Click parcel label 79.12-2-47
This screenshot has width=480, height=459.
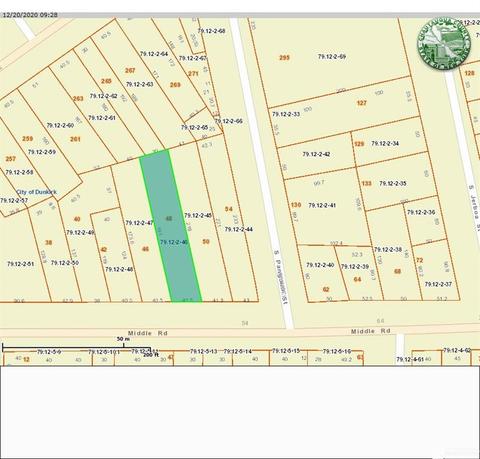coord(139,223)
